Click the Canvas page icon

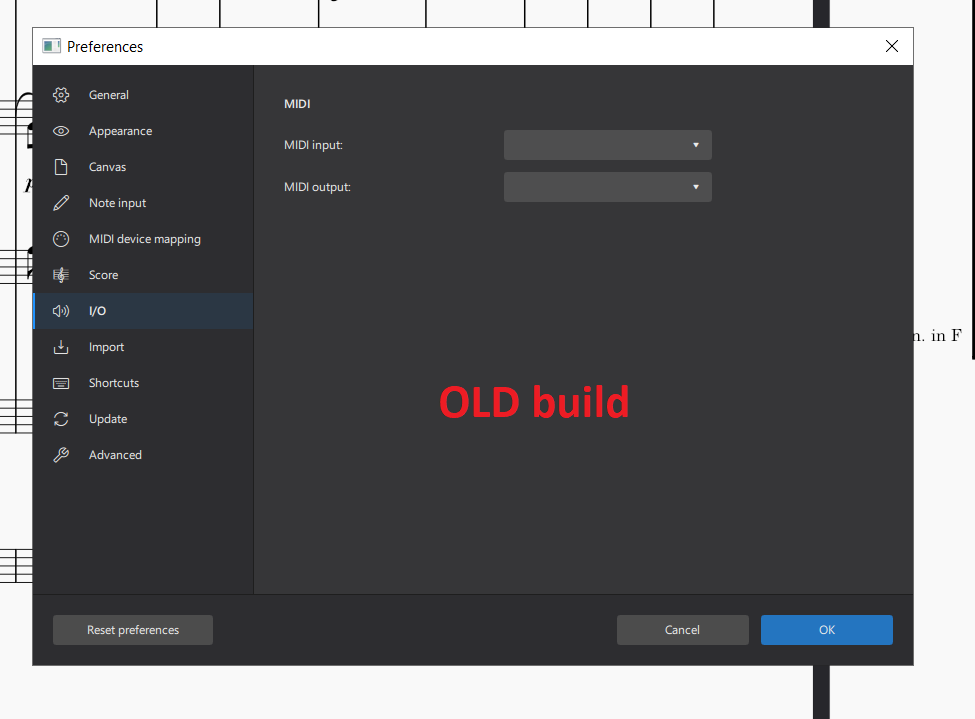[61, 167]
